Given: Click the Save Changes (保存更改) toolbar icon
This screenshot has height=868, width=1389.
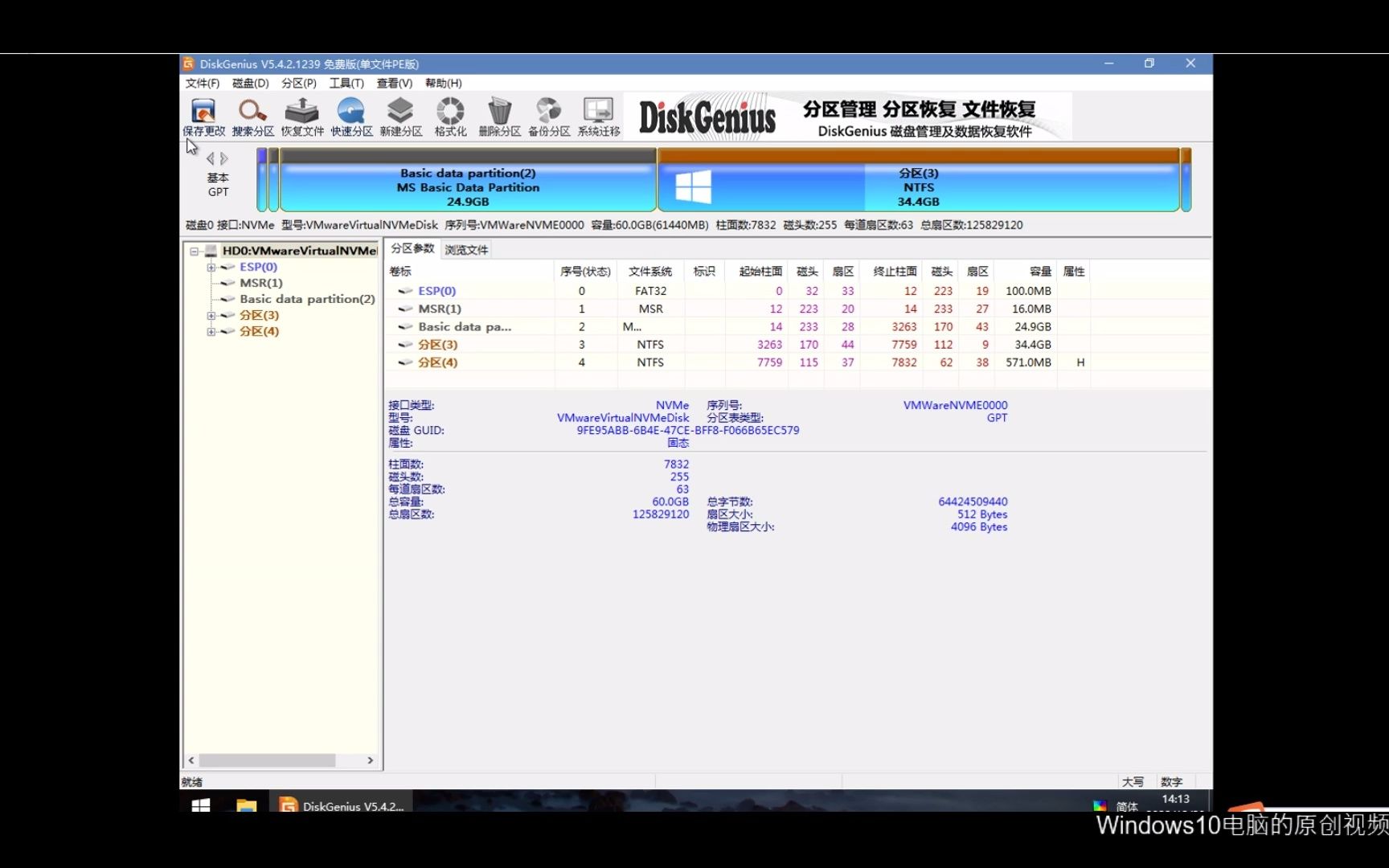Looking at the screenshot, I should pyautogui.click(x=203, y=117).
